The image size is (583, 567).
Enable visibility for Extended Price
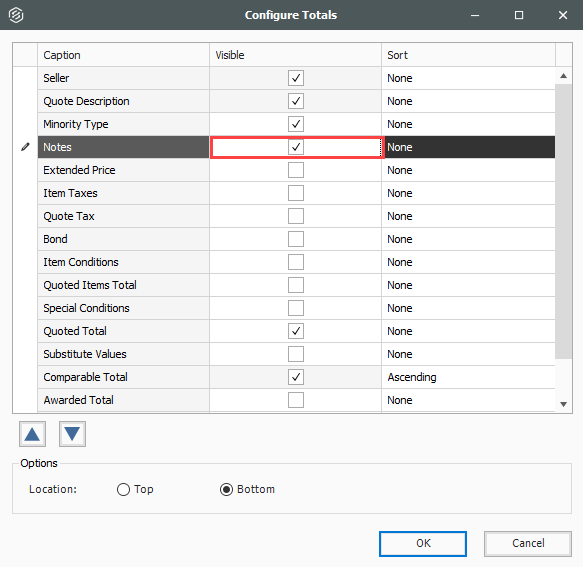(x=296, y=170)
